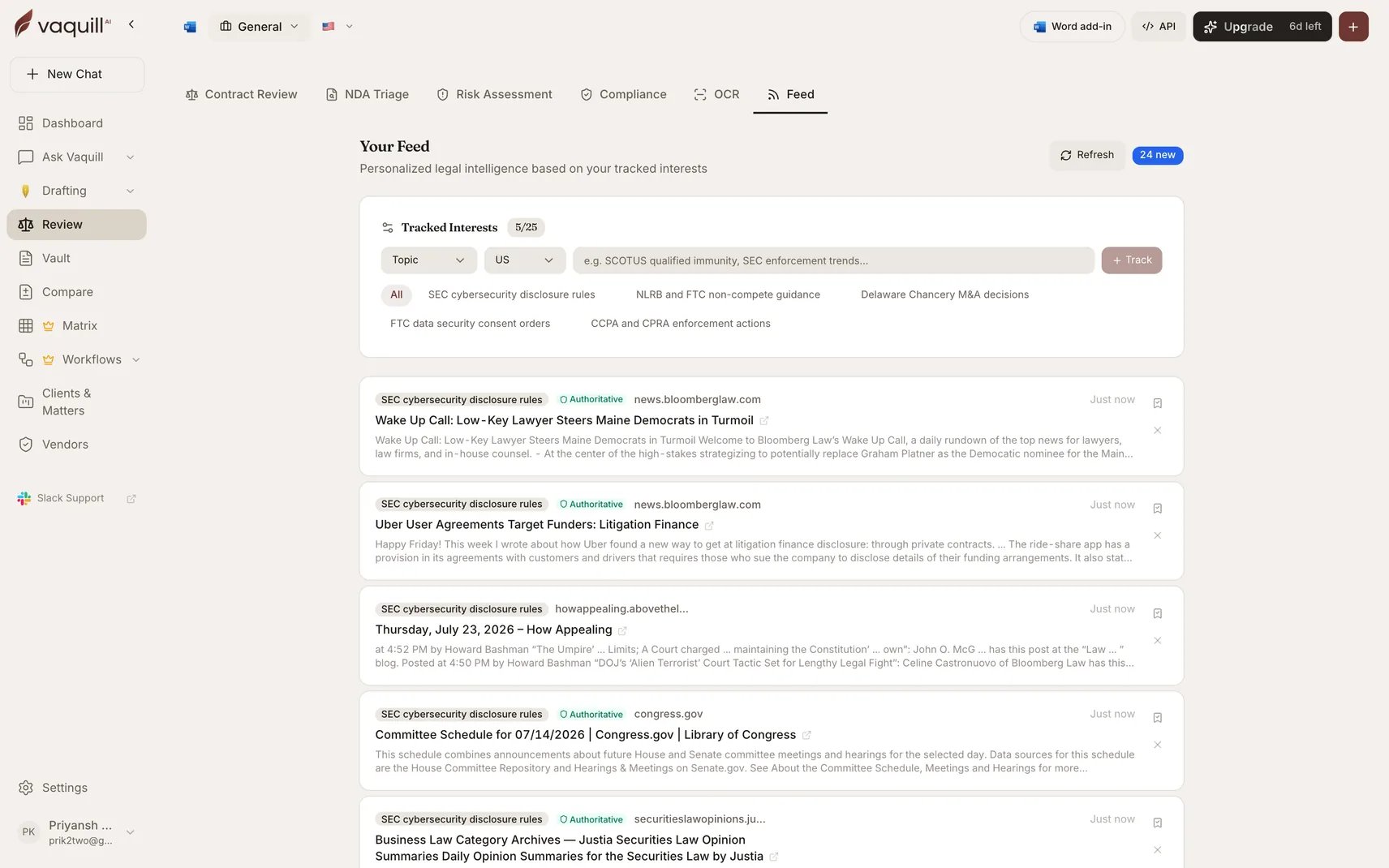This screenshot has width=1389, height=868.
Task: Open Wake Up Call: Low-Key Lawyer article
Action: (564, 420)
